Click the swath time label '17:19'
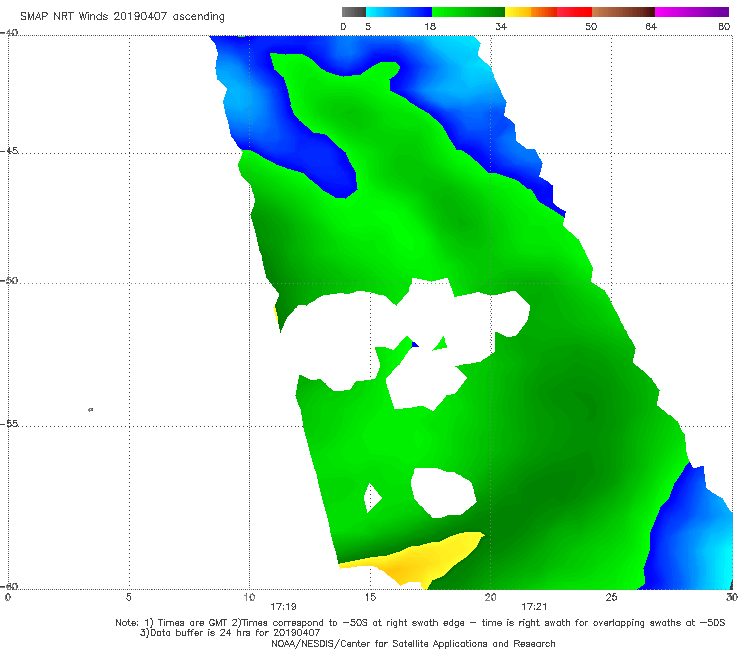This screenshot has width=740, height=650. tap(283, 607)
